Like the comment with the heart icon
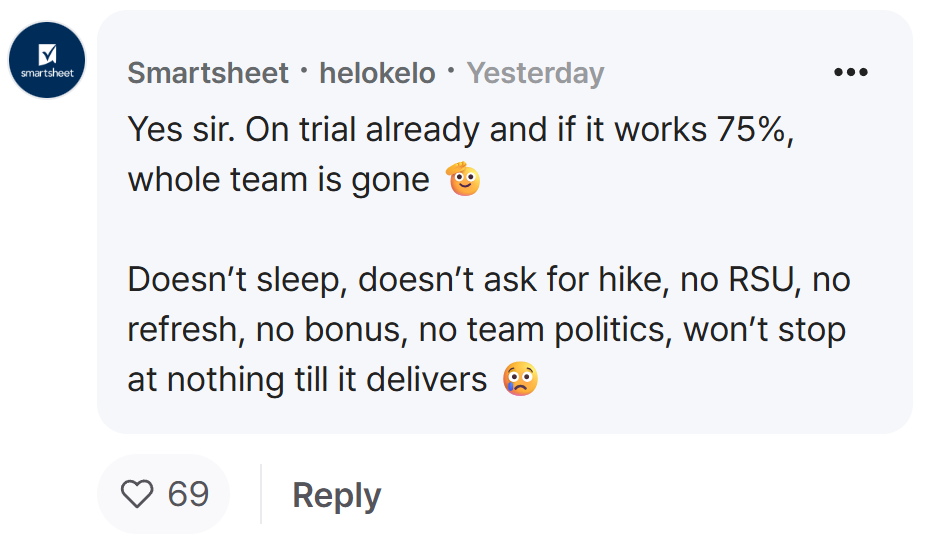933x559 pixels. point(137,494)
